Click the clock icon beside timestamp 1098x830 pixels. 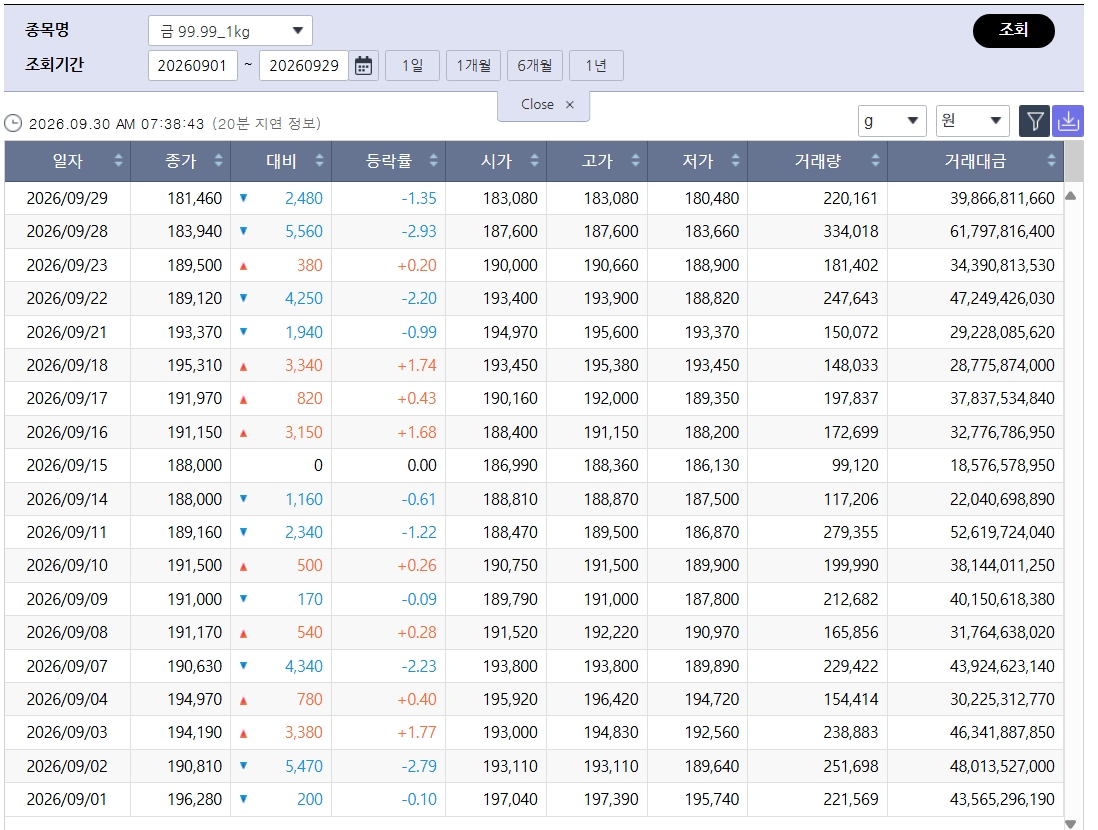click(x=13, y=124)
